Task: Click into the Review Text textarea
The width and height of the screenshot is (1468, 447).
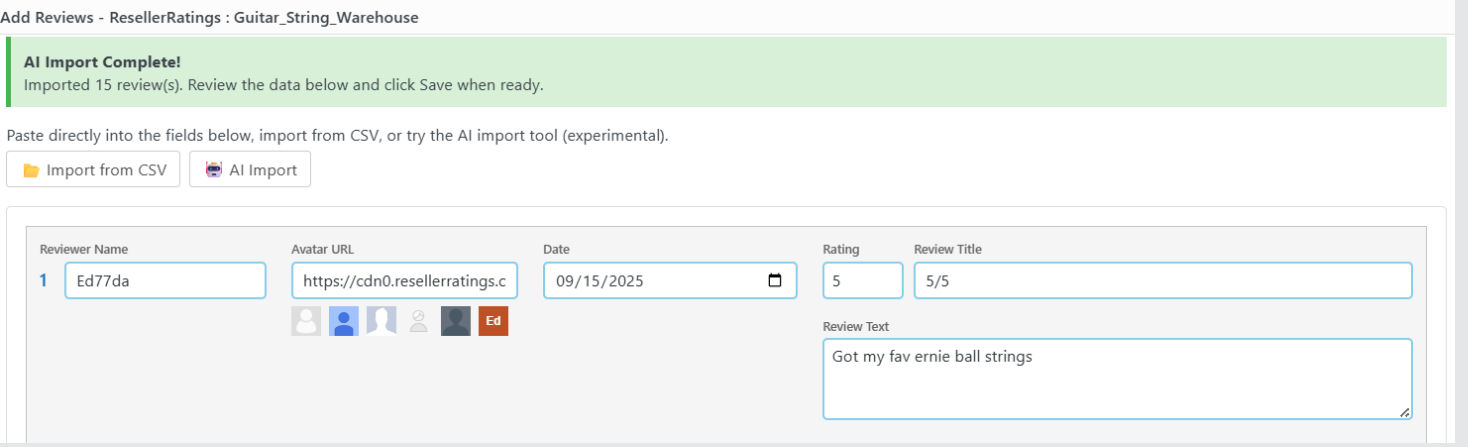Action: point(1116,379)
